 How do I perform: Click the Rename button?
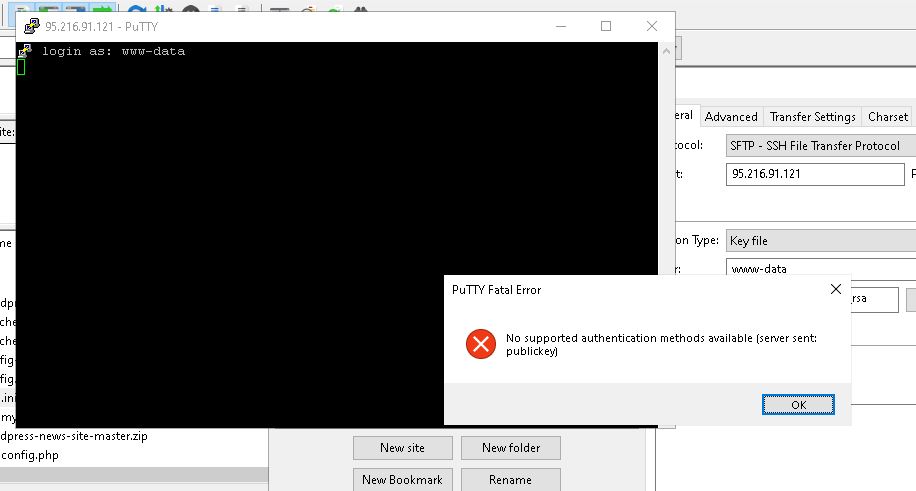tap(510, 480)
